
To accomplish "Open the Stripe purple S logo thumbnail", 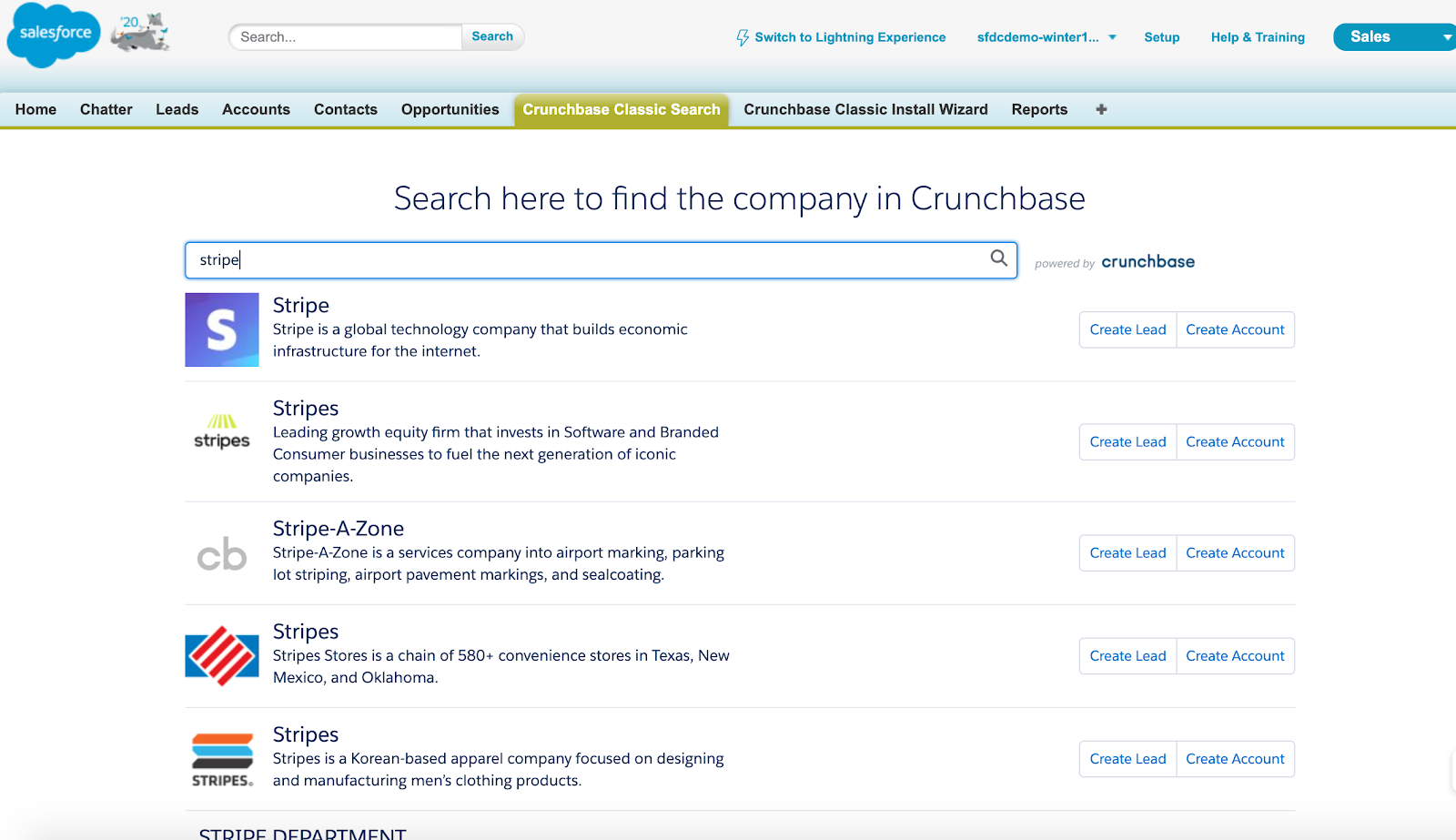I will (222, 329).
